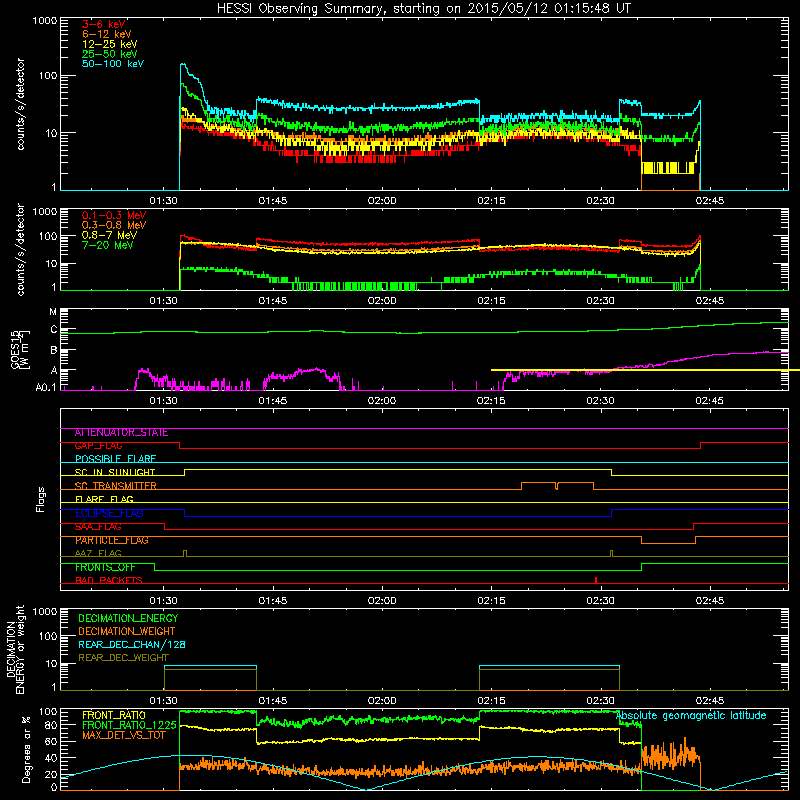Click the HESSI Observing Summary plot title
800x800 pixels.
424,9
